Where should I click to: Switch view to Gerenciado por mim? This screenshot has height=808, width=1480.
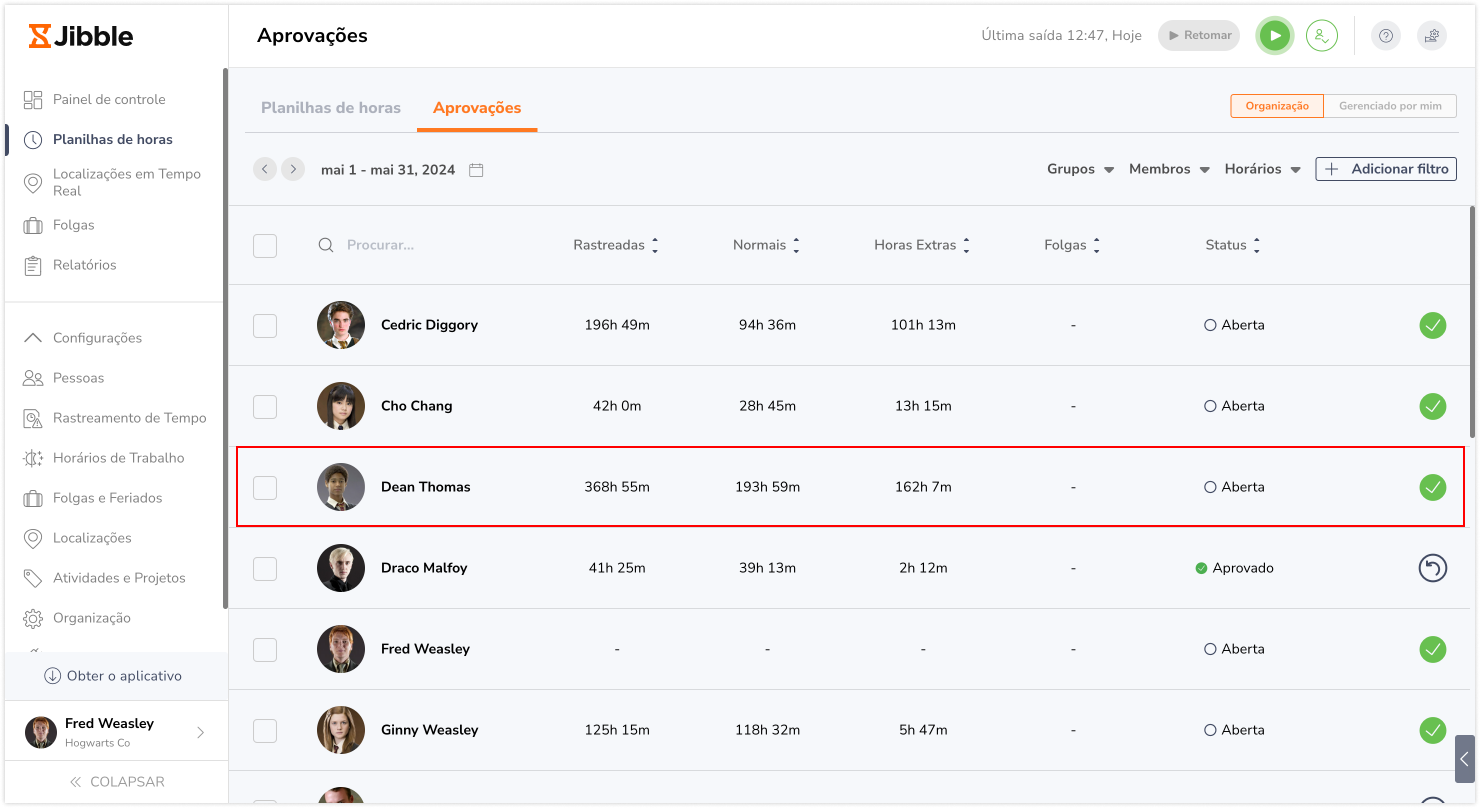[x=1389, y=106]
